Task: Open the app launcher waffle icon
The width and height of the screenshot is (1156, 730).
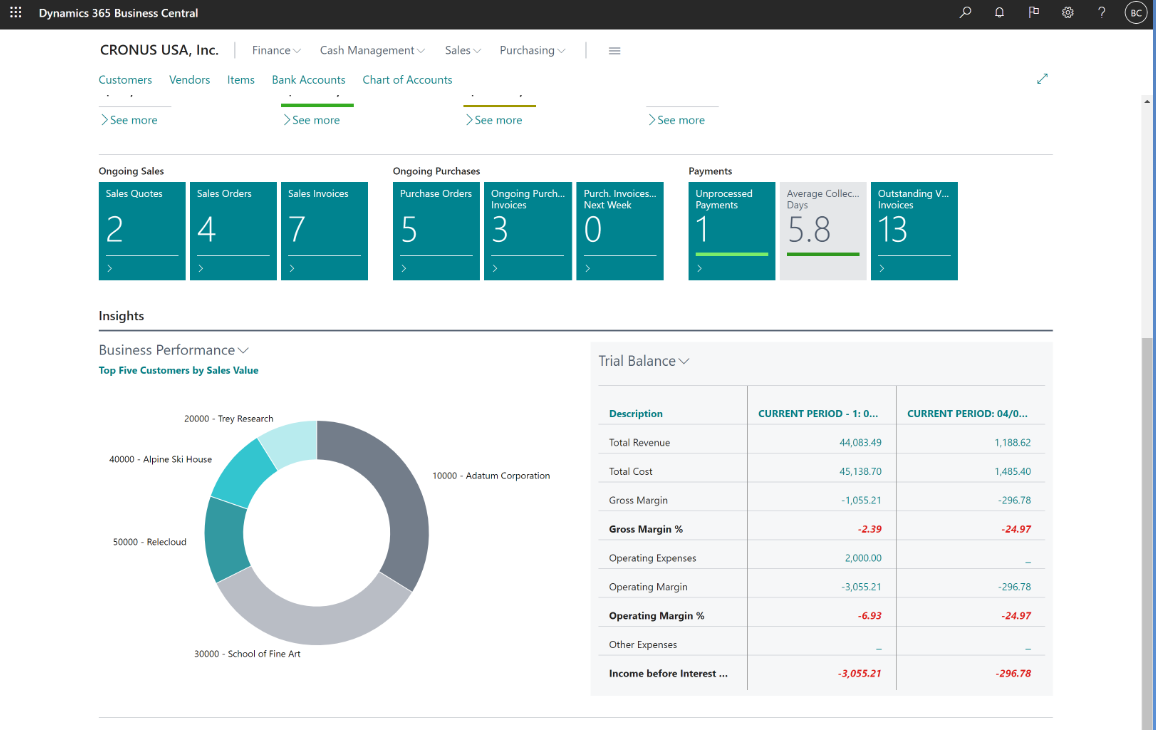Action: coord(15,13)
